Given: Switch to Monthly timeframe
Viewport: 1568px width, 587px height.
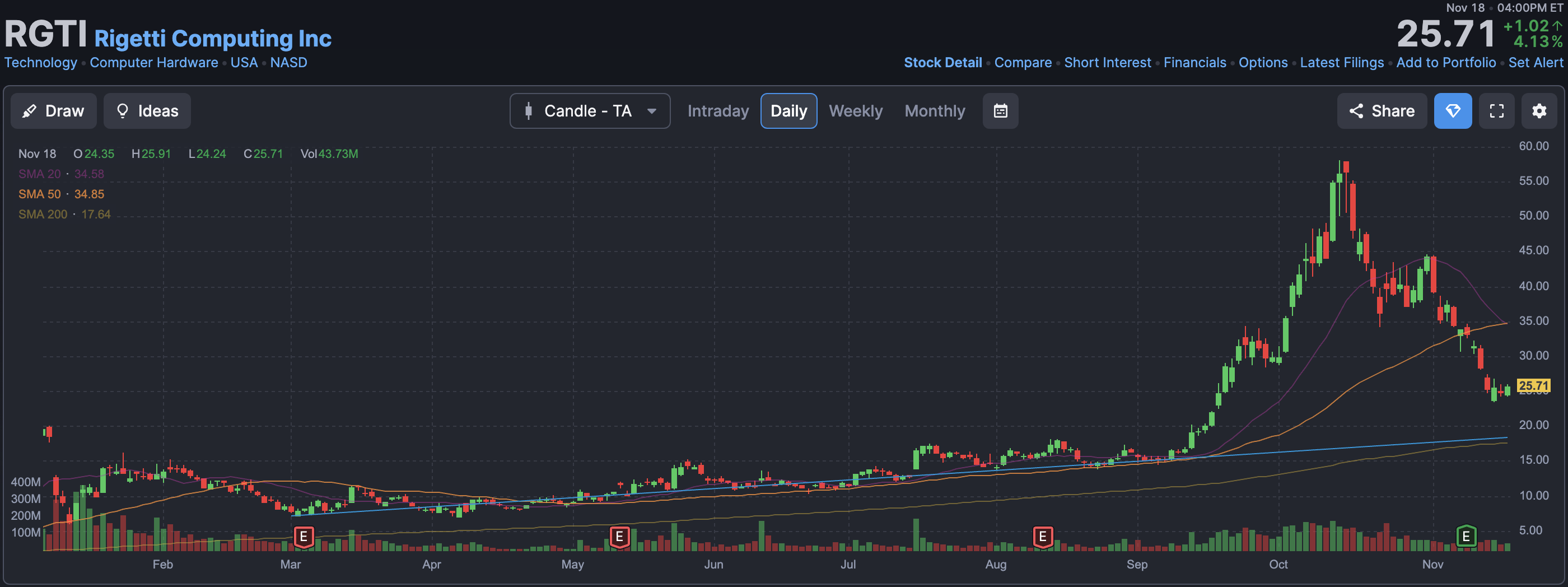Looking at the screenshot, I should (x=935, y=111).
